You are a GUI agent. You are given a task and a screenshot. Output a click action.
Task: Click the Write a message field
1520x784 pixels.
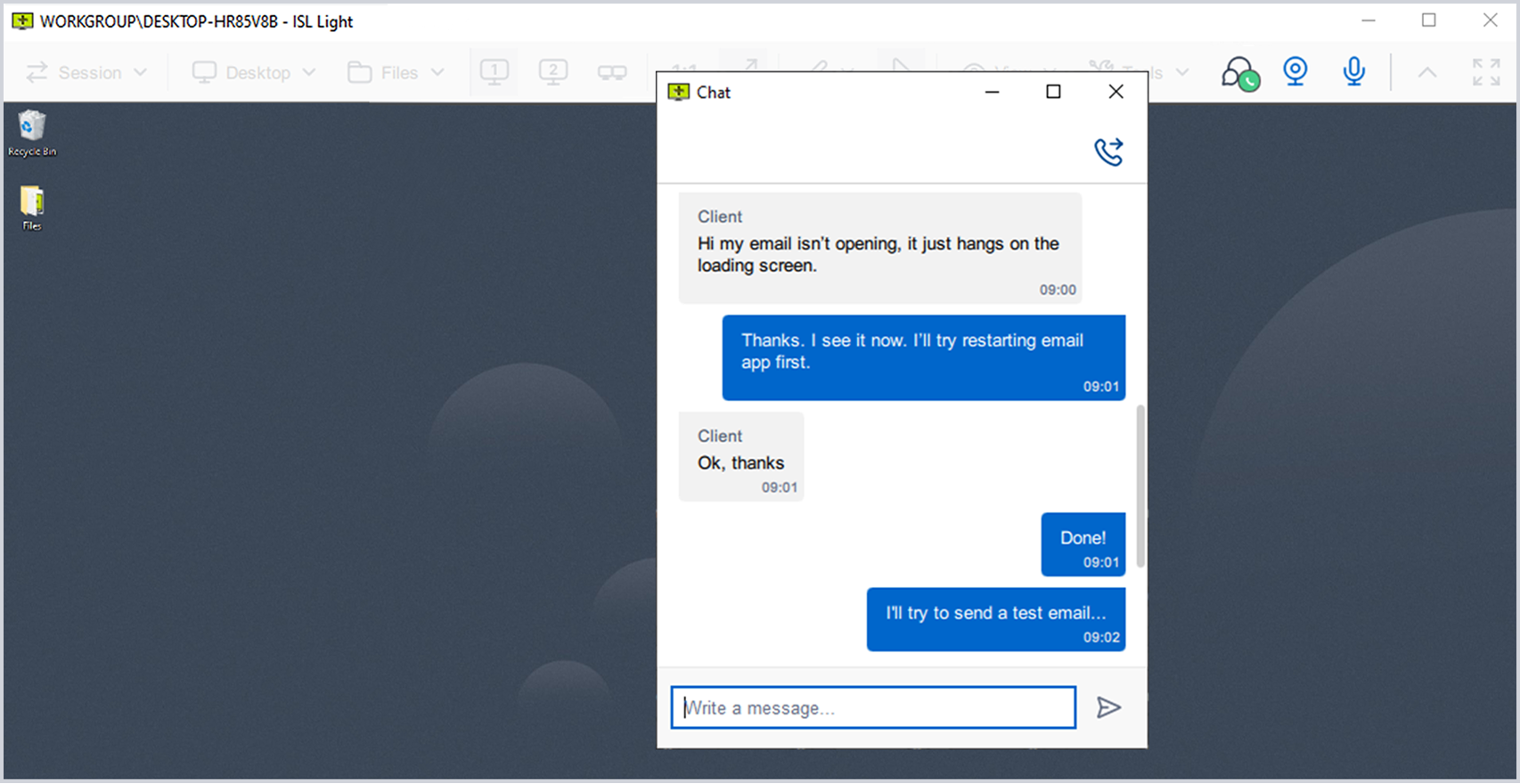coord(872,707)
